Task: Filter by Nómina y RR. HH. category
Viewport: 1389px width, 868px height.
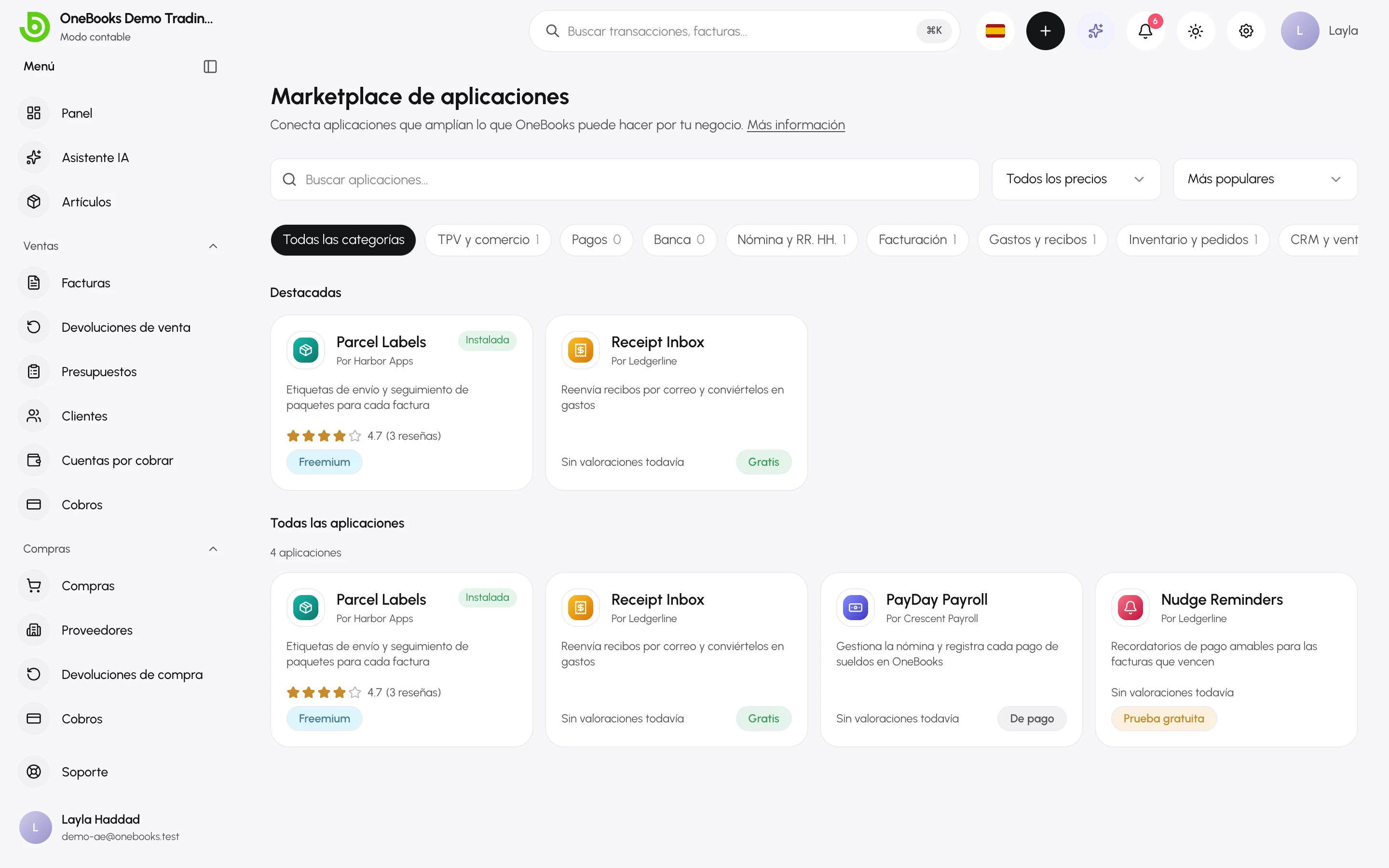Action: click(x=791, y=239)
